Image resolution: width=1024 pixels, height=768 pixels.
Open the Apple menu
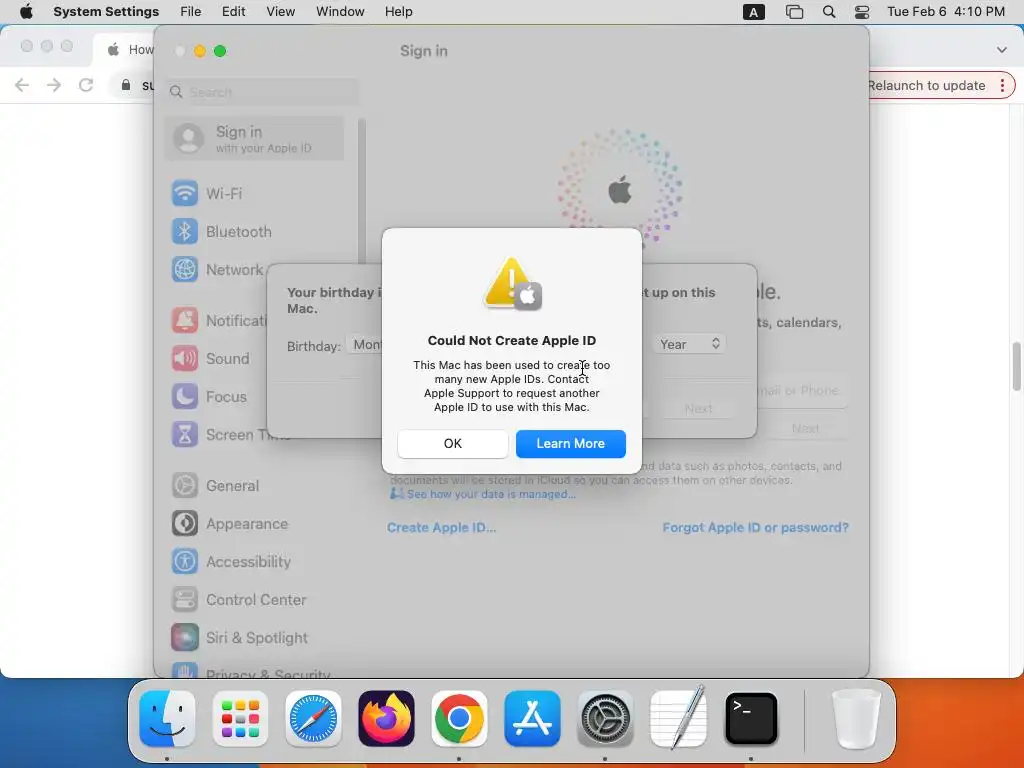click(x=26, y=12)
